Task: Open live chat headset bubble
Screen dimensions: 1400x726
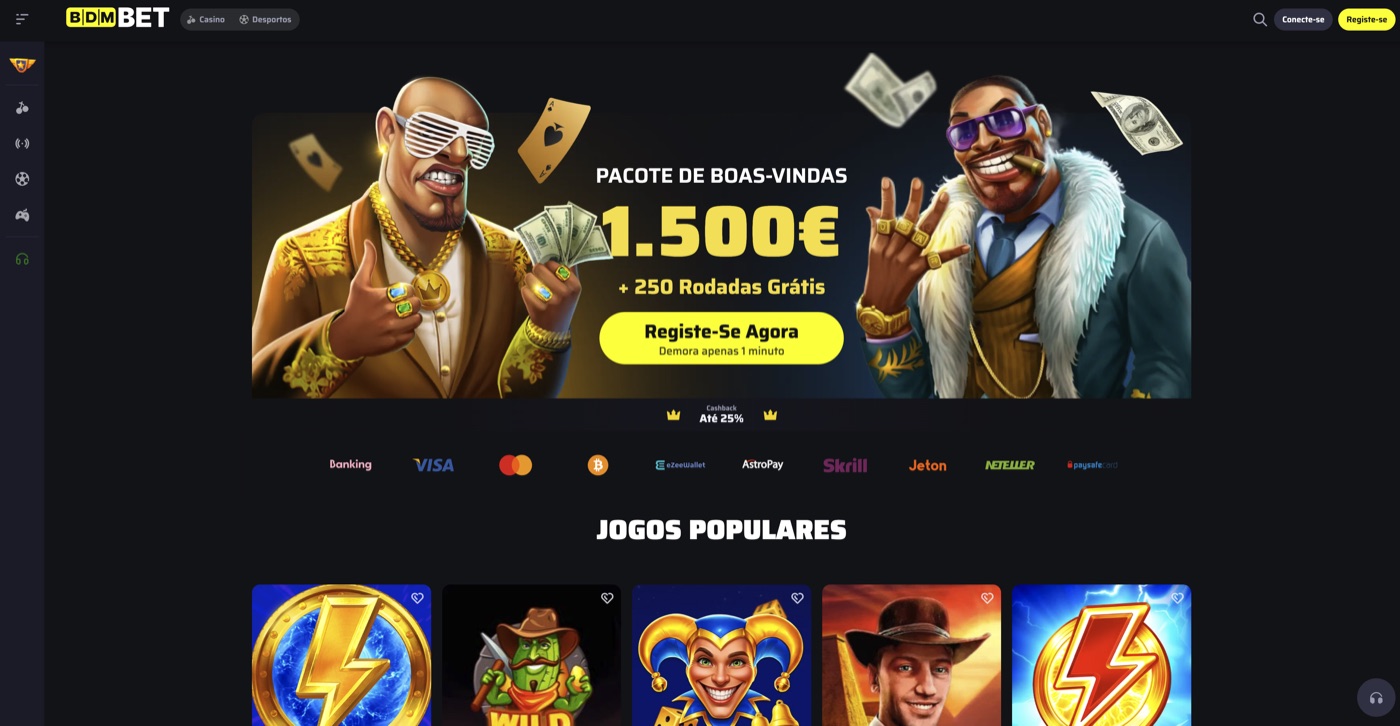Action: (x=1376, y=698)
